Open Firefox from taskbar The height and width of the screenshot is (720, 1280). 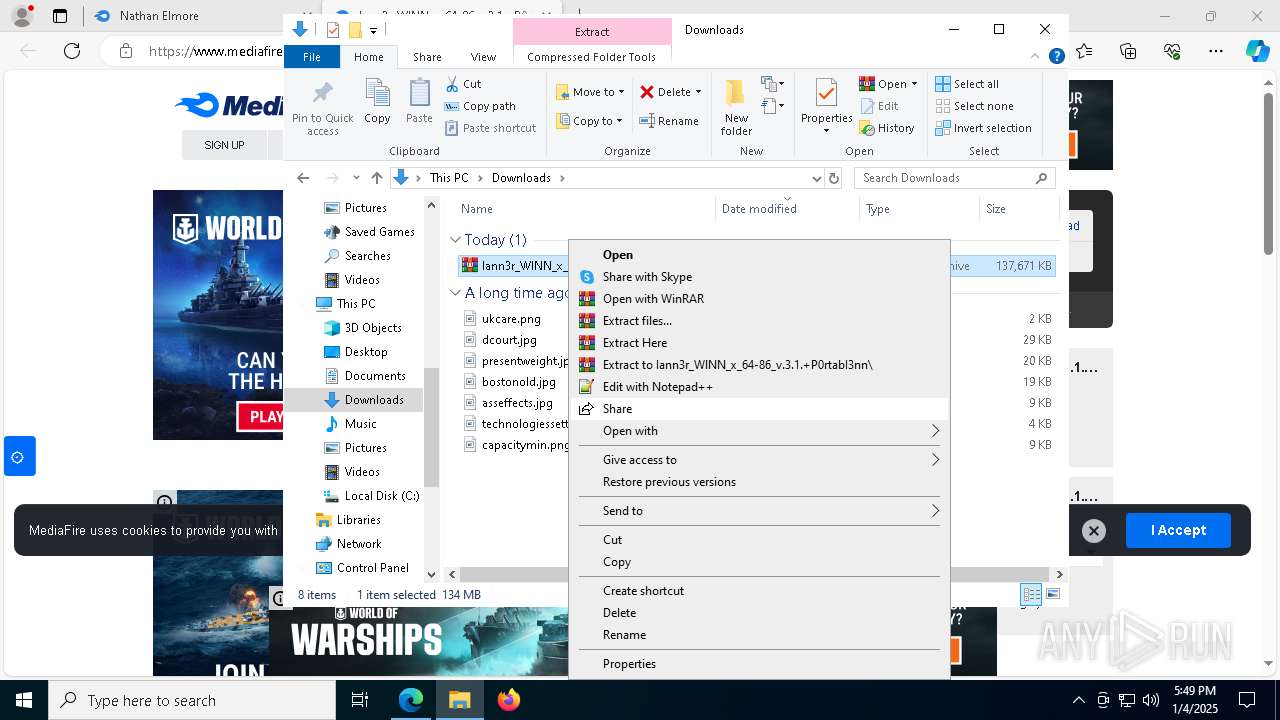pos(509,700)
